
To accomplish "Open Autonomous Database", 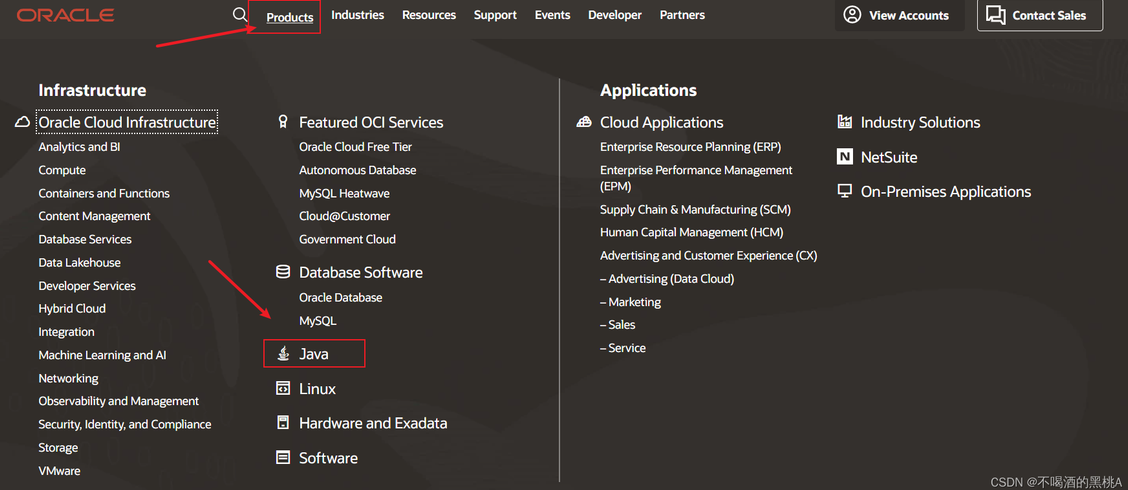I will [x=358, y=170].
